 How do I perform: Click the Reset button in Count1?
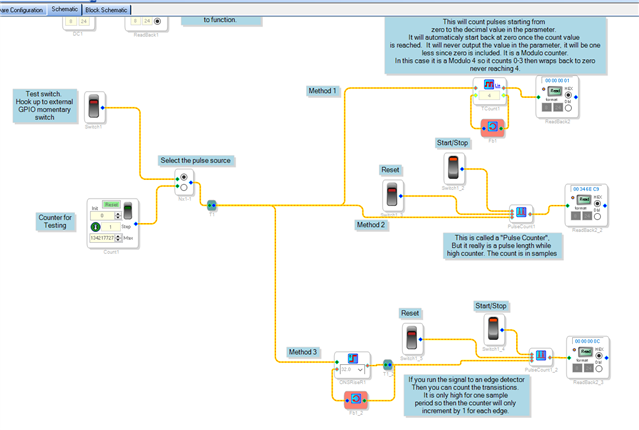[111, 205]
